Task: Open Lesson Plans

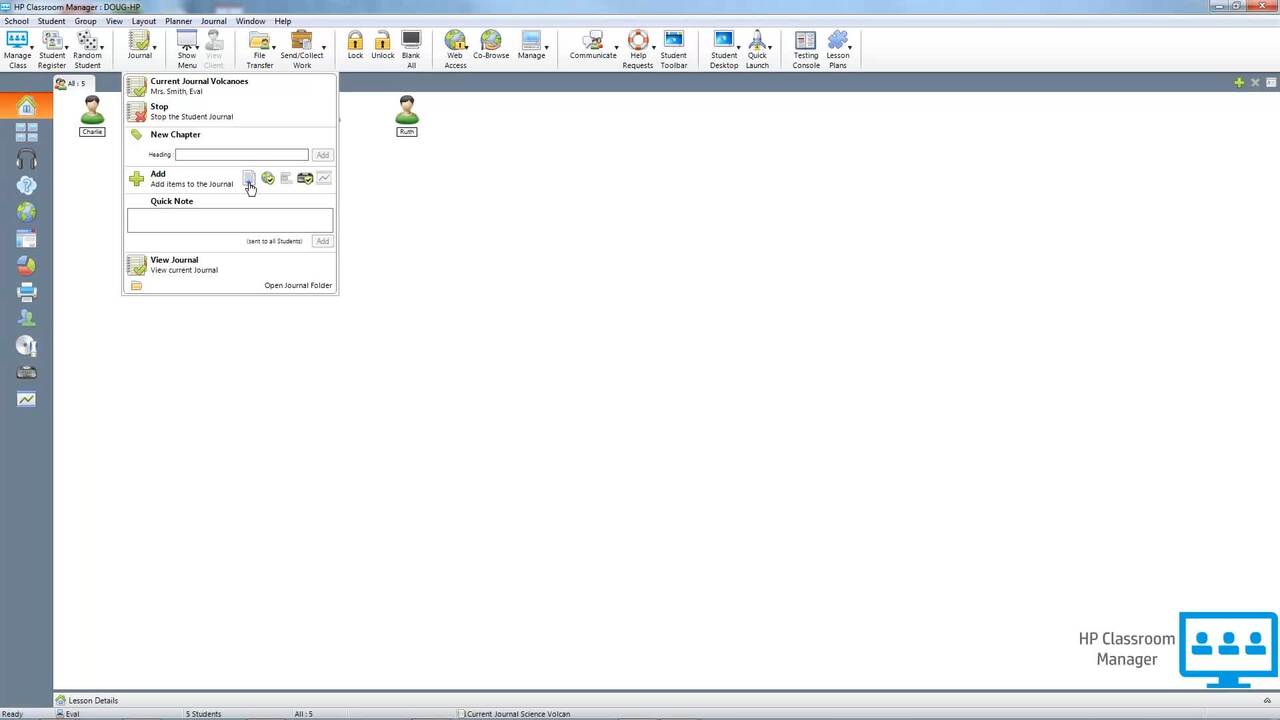Action: 838,49
